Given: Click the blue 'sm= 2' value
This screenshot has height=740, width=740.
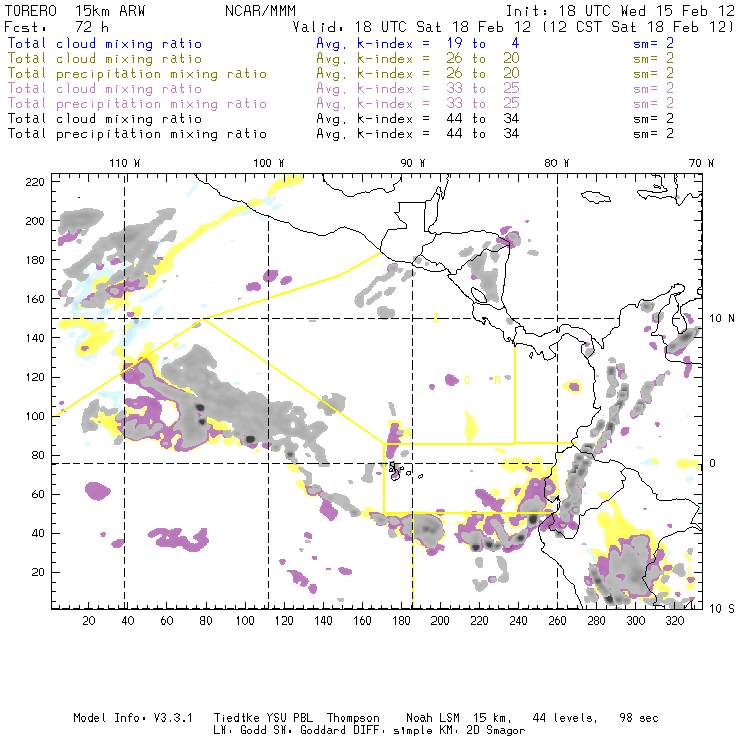Looking at the screenshot, I should pyautogui.click(x=653, y=44).
